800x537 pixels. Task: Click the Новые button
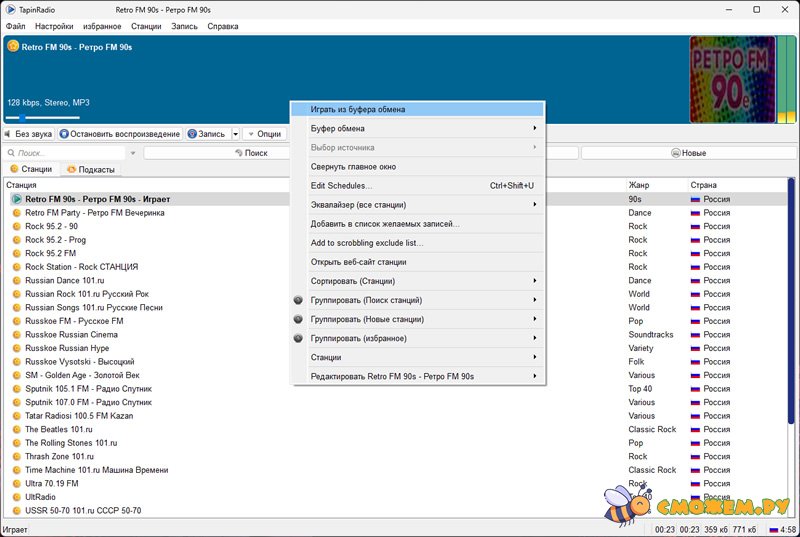687,153
